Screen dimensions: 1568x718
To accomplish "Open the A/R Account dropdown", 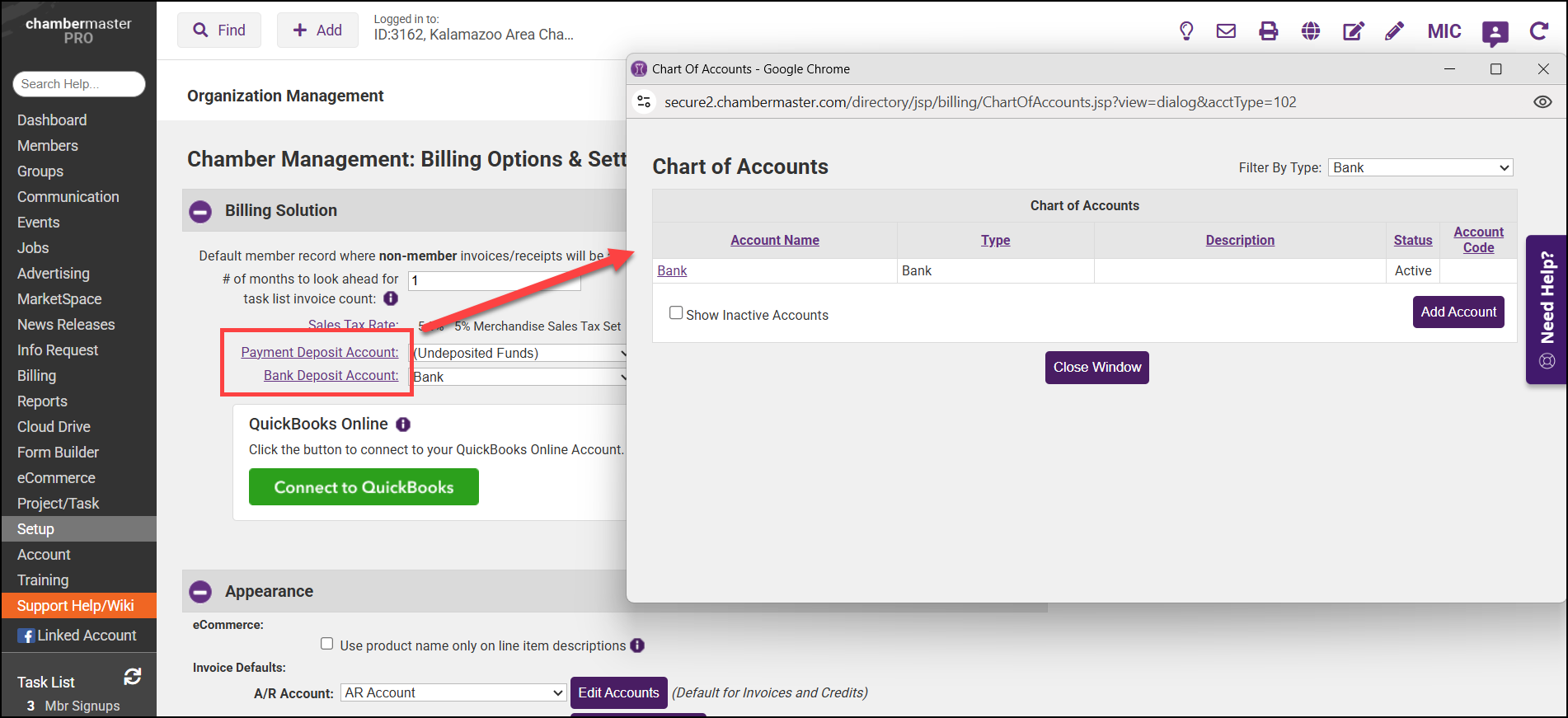I will 453,692.
